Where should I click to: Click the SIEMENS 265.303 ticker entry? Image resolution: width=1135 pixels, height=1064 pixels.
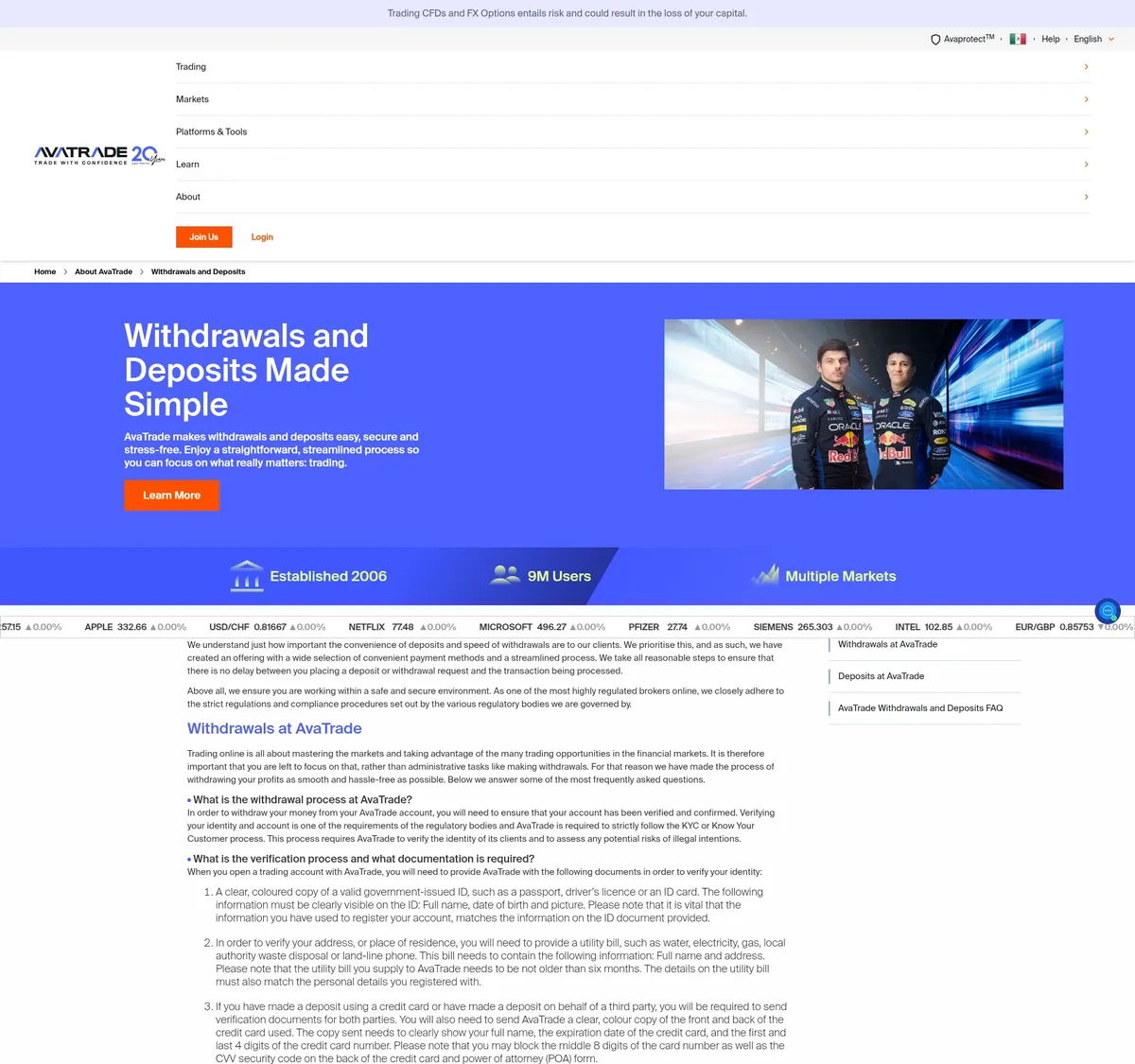coord(812,627)
